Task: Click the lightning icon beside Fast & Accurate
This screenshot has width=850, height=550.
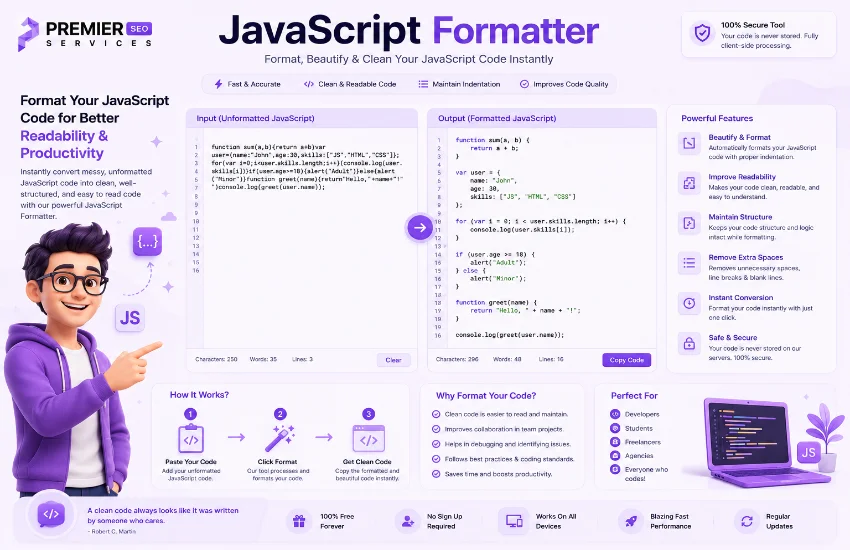Action: (218, 84)
